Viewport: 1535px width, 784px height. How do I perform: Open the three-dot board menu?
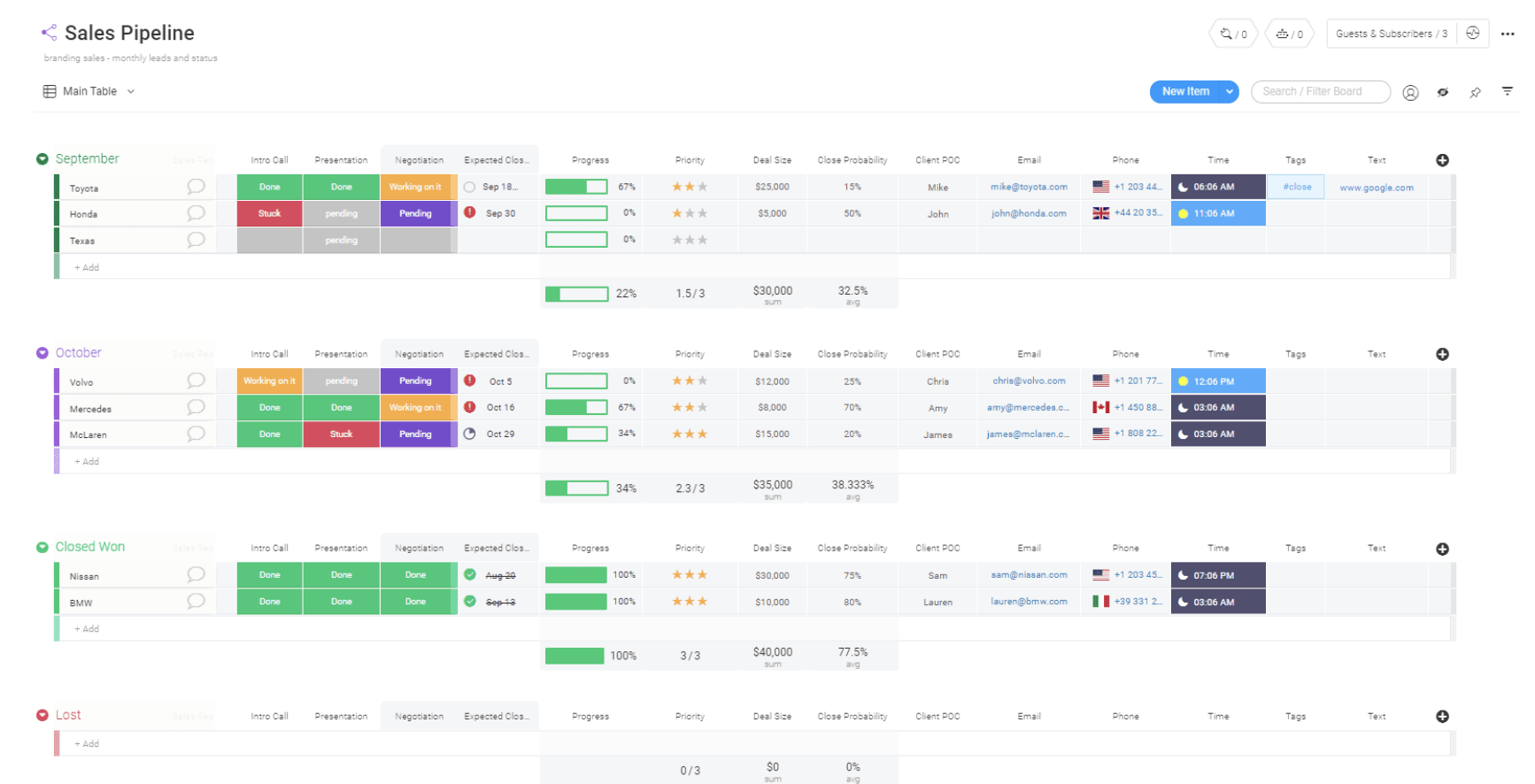[1508, 34]
